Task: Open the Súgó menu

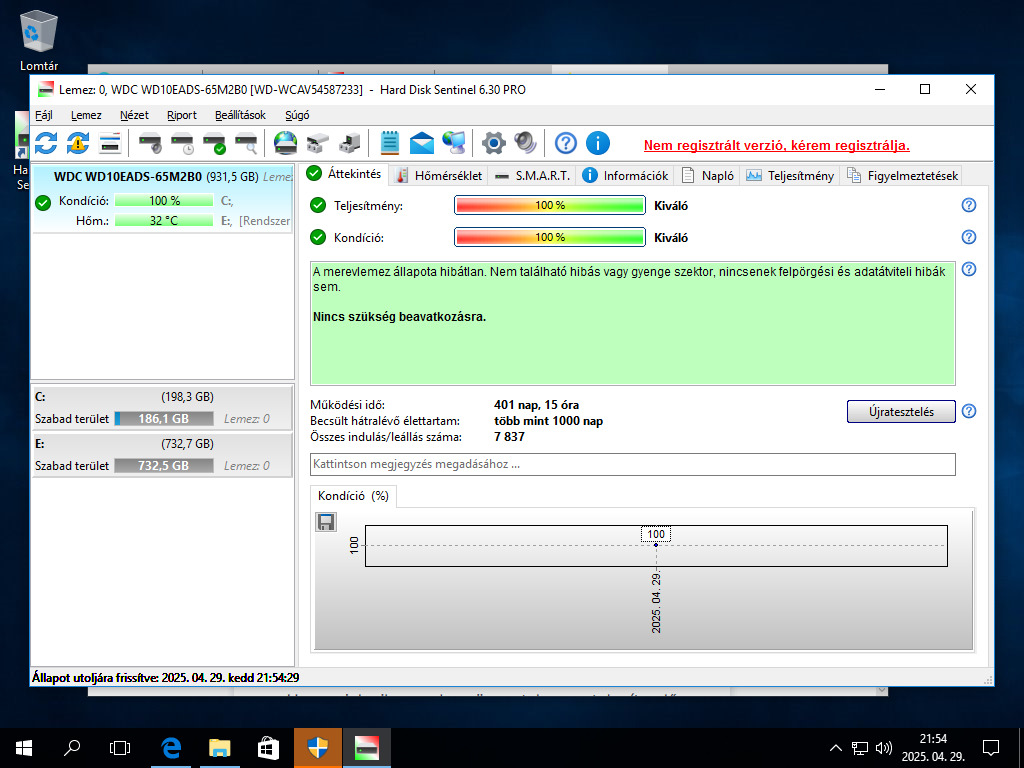Action: coord(297,115)
